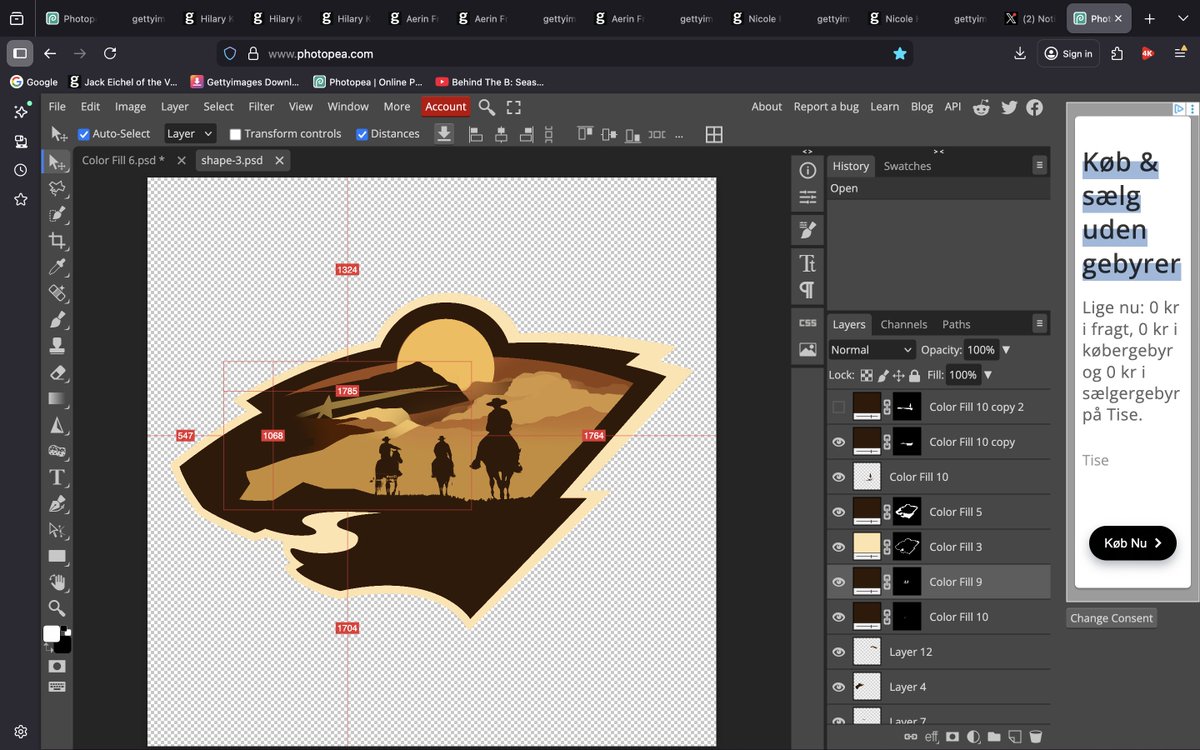Select the Eraser tool

[x=57, y=372]
